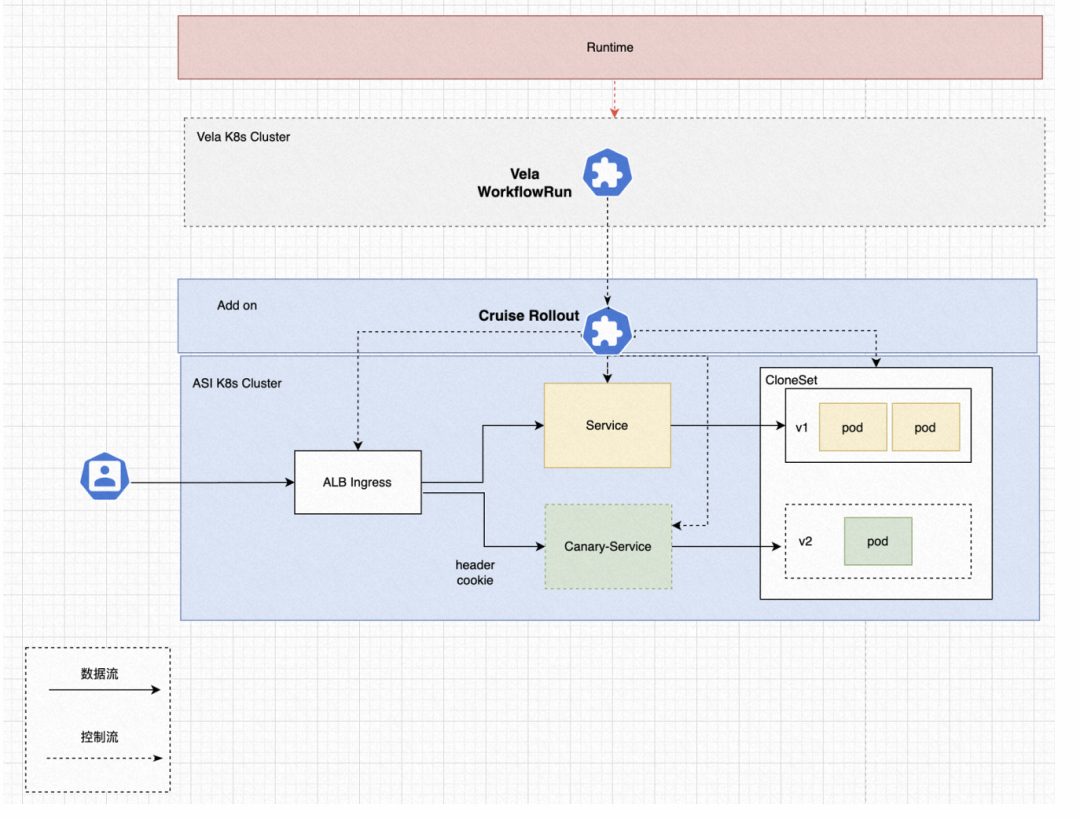The width and height of the screenshot is (1080, 819).
Task: Click the Cruise Rollout puzzle icon
Action: point(607,331)
